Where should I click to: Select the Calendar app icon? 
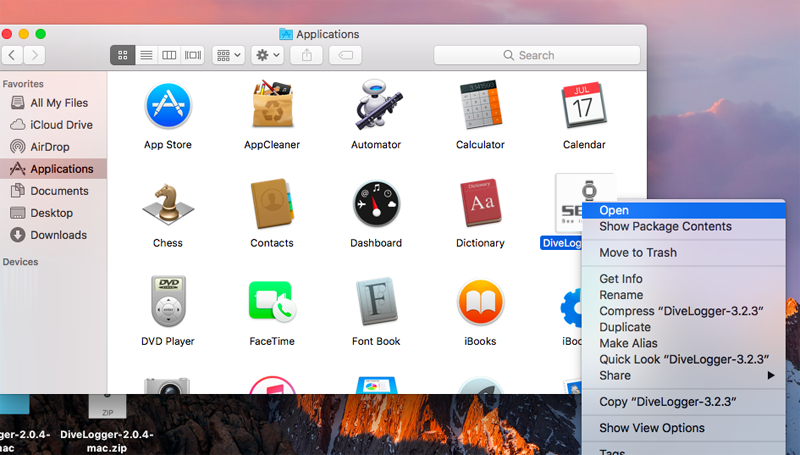[x=584, y=105]
